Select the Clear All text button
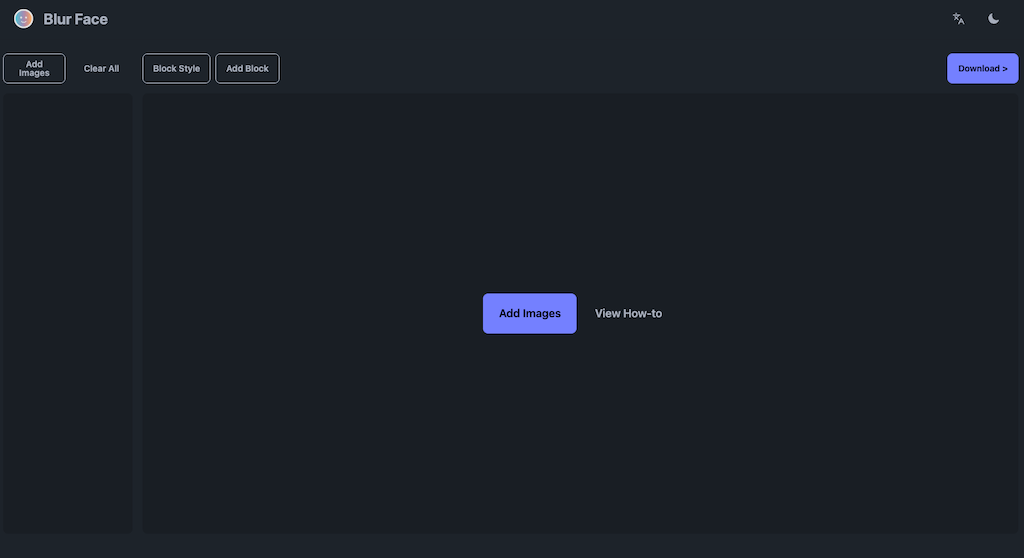 [101, 69]
